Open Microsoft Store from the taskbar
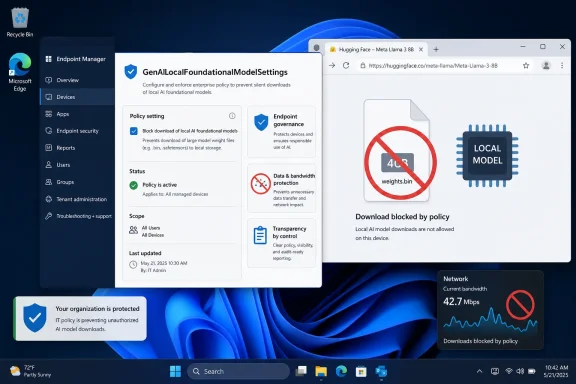Screen dimensions: 576x384 click(x=361, y=372)
